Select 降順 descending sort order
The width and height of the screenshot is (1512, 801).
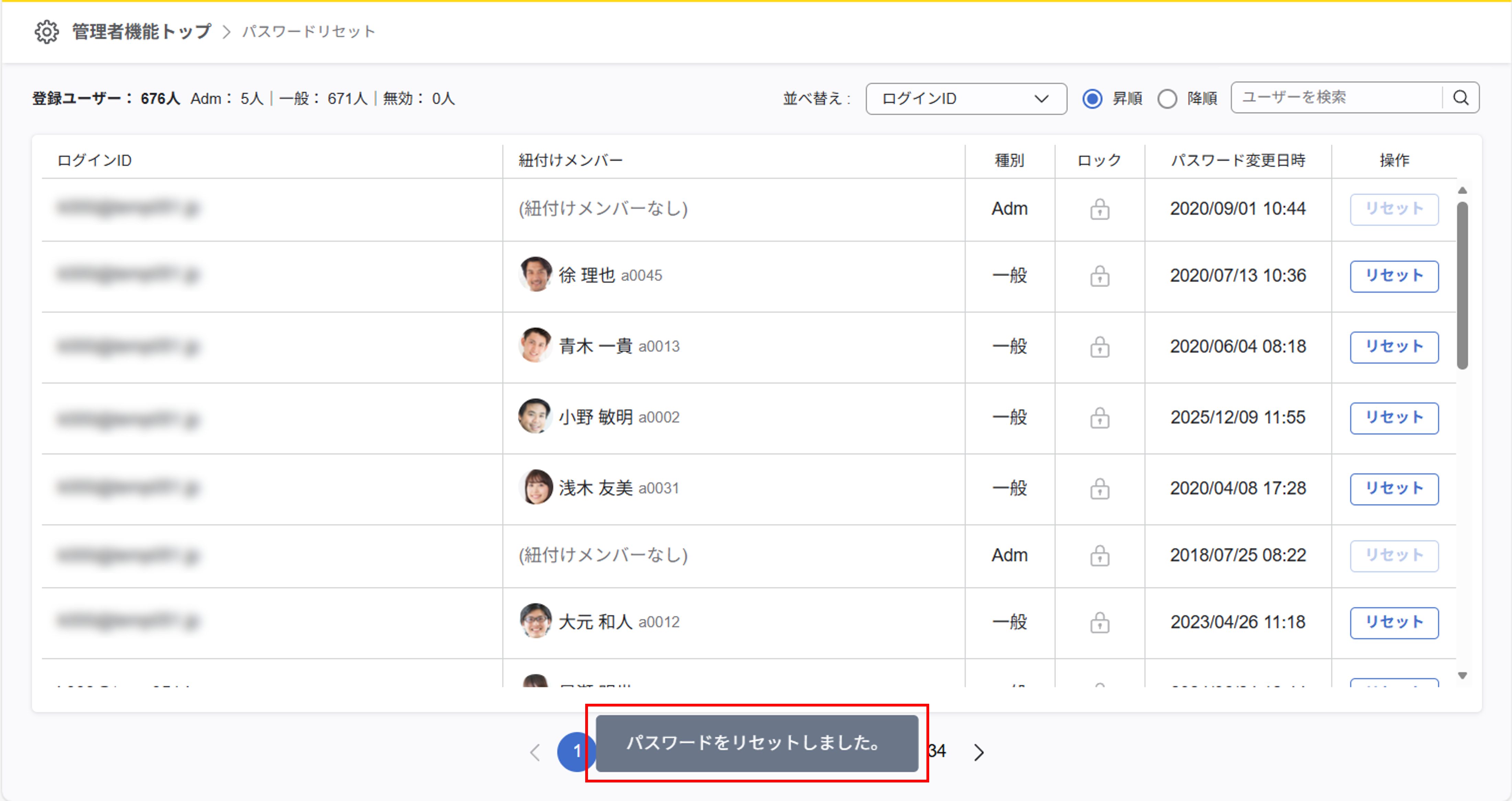point(1167,99)
